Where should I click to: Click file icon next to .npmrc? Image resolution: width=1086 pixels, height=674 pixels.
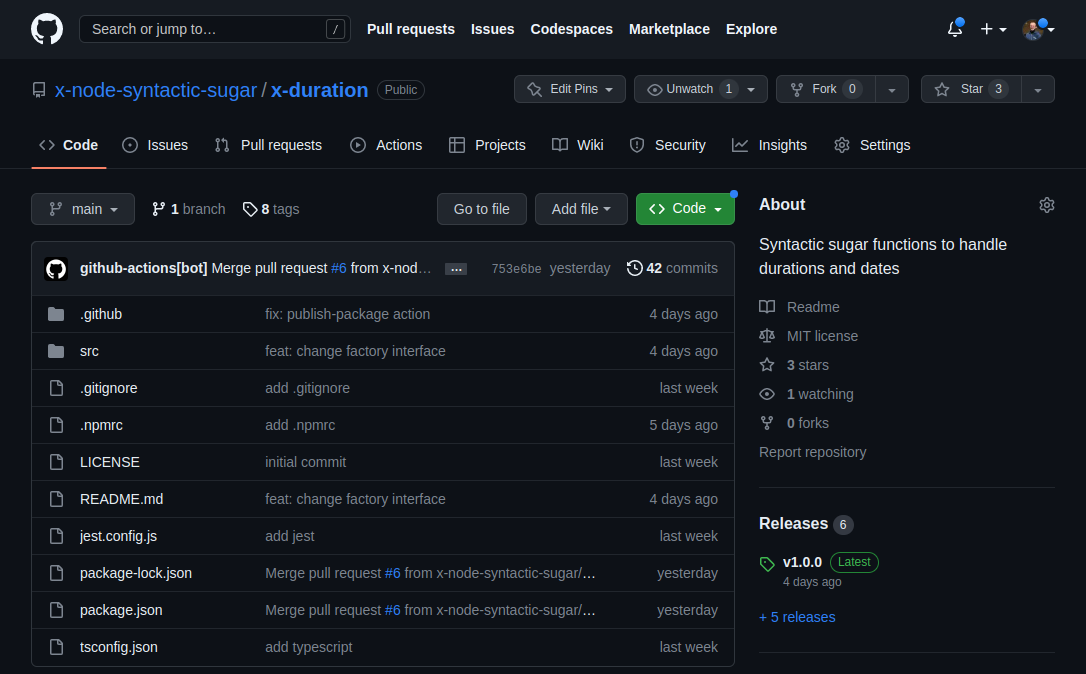[x=56, y=425]
